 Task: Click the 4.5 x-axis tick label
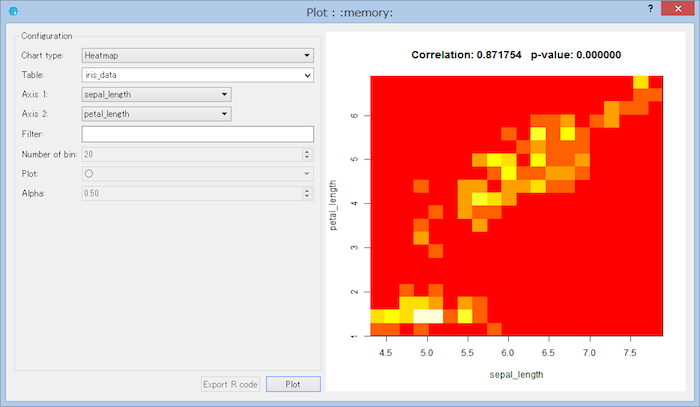386,353
